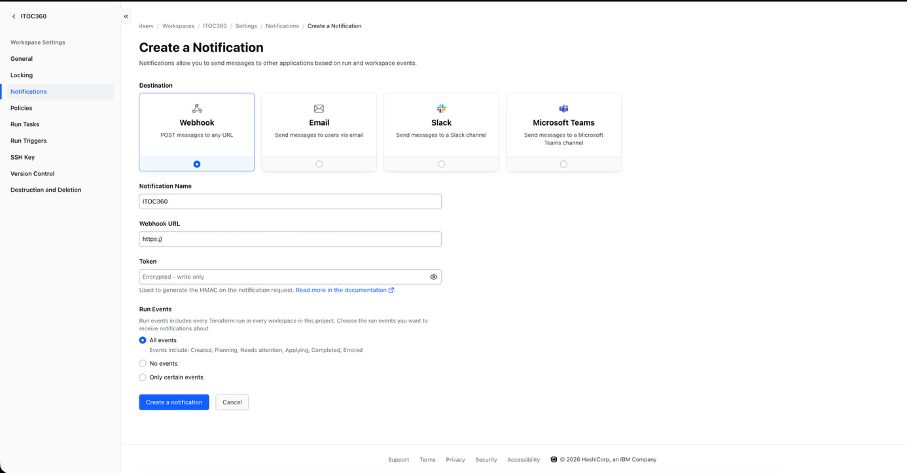Focus the Notification Name text field
Screen dimensions: 908x474
[290, 201]
